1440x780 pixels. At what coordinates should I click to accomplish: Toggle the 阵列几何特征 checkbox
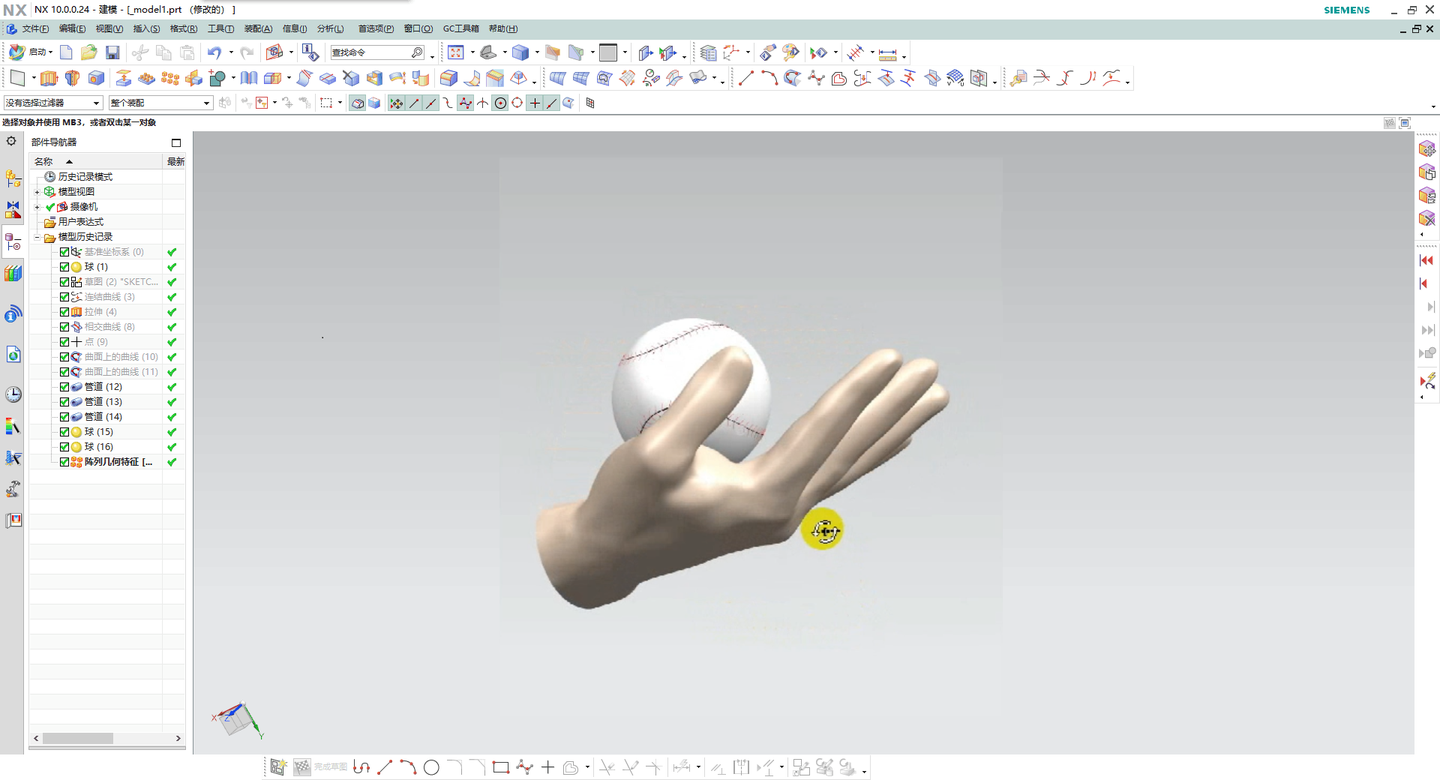(x=64, y=462)
